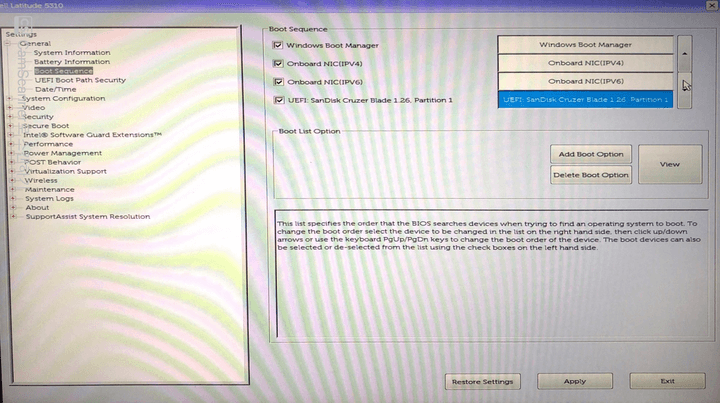Click Restore Settings button

tap(483, 381)
